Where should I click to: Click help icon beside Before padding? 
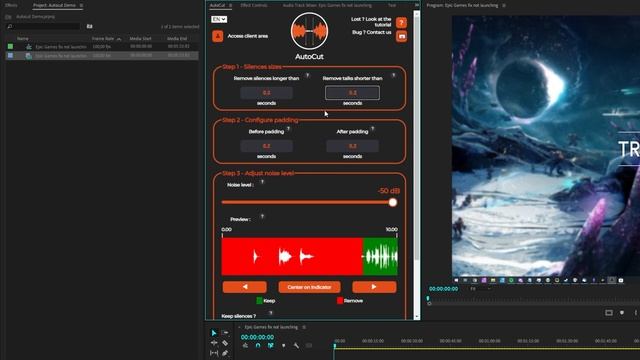coord(288,129)
